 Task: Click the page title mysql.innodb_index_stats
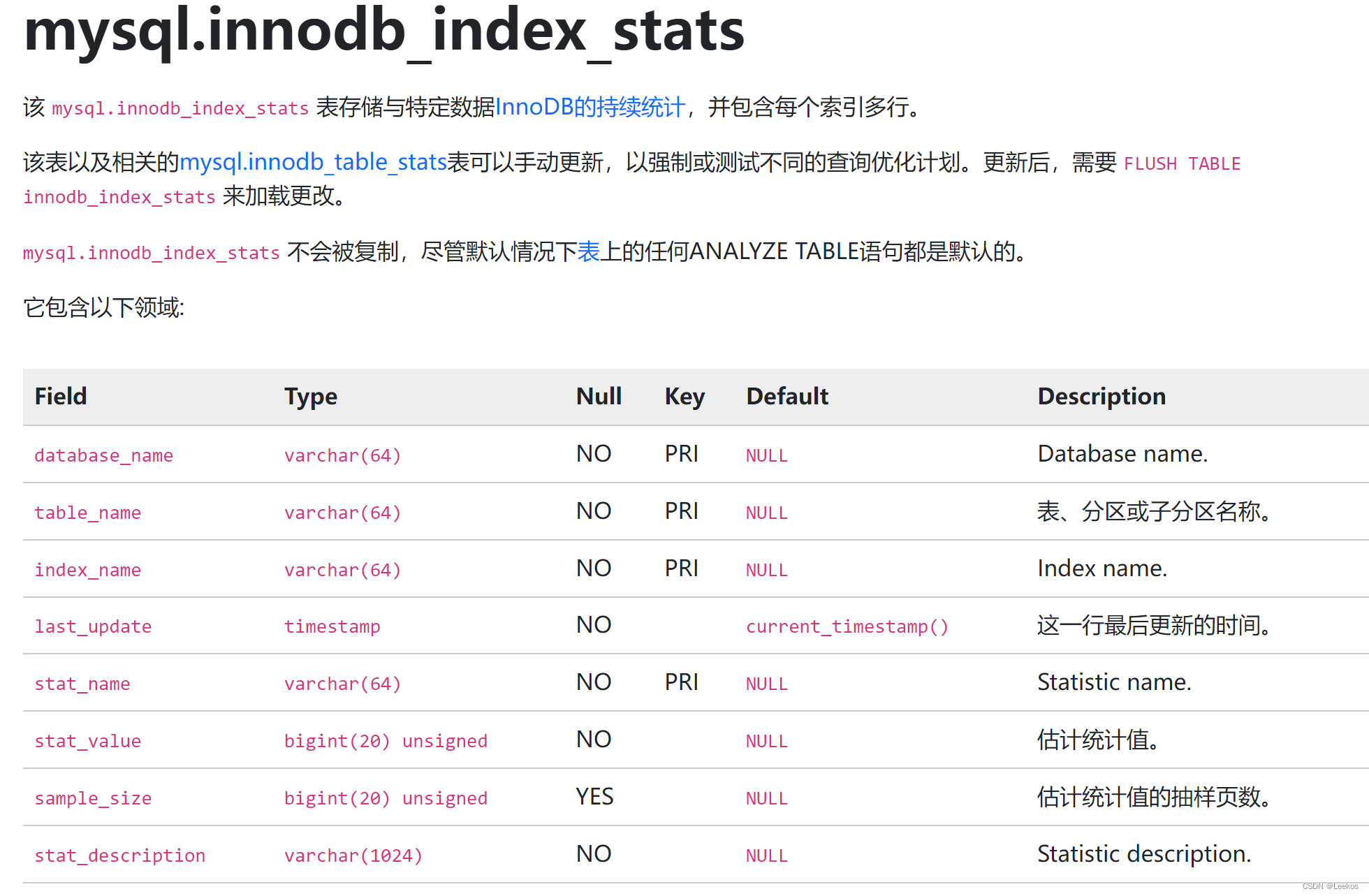point(383,31)
